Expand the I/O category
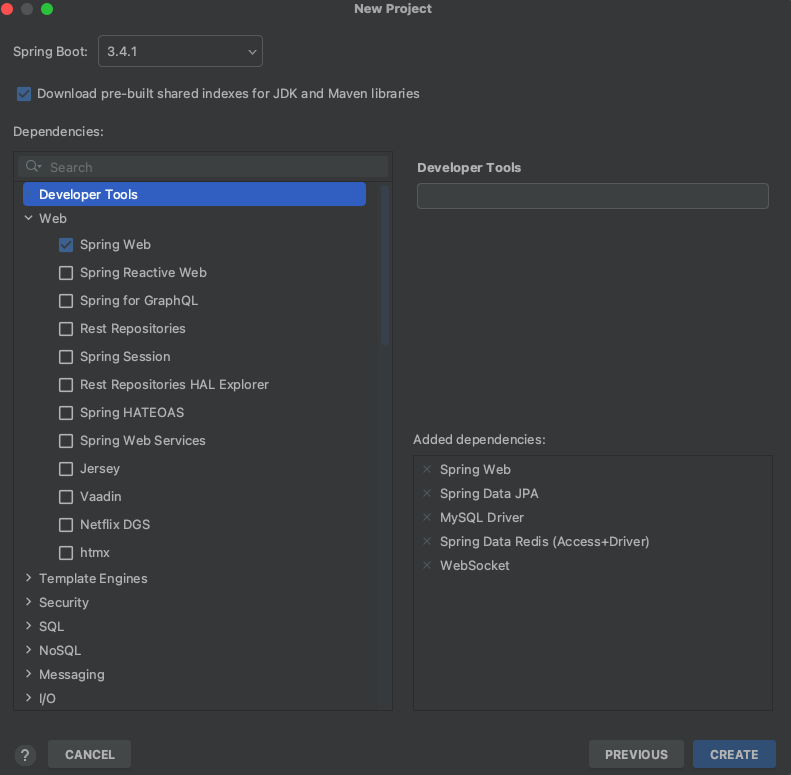791x775 pixels. (29, 698)
